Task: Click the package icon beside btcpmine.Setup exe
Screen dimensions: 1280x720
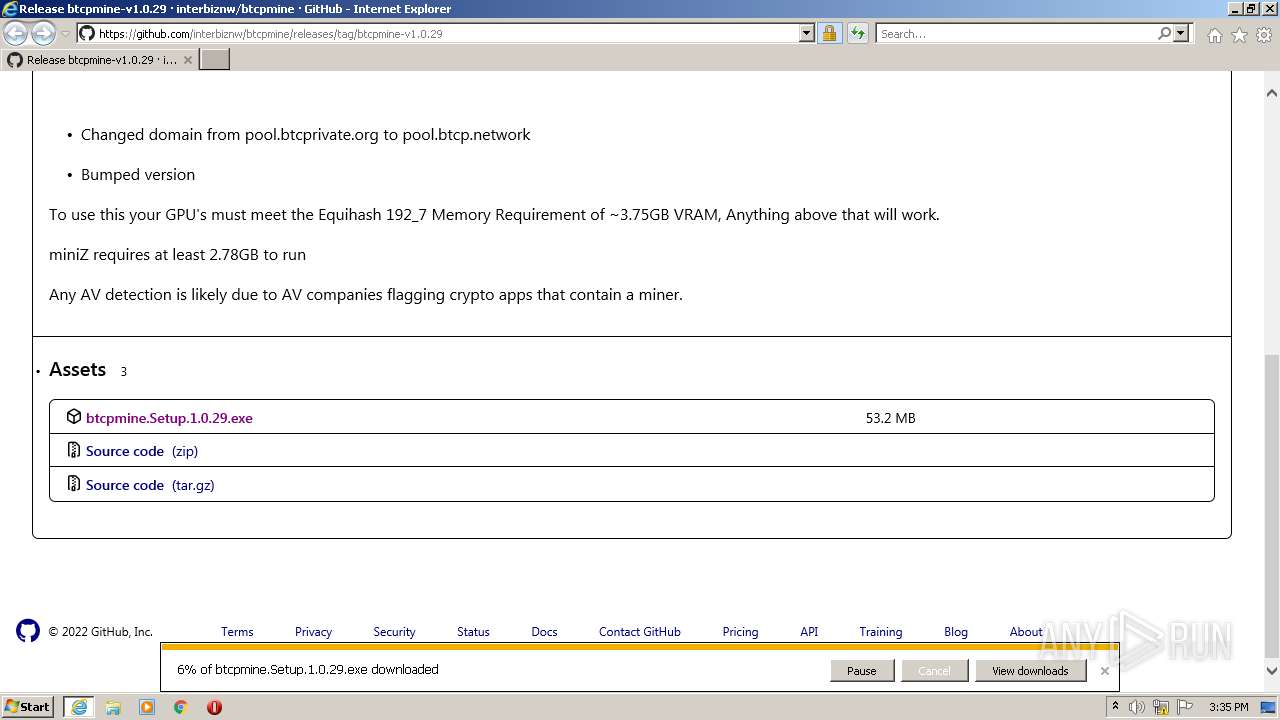Action: coord(74,417)
